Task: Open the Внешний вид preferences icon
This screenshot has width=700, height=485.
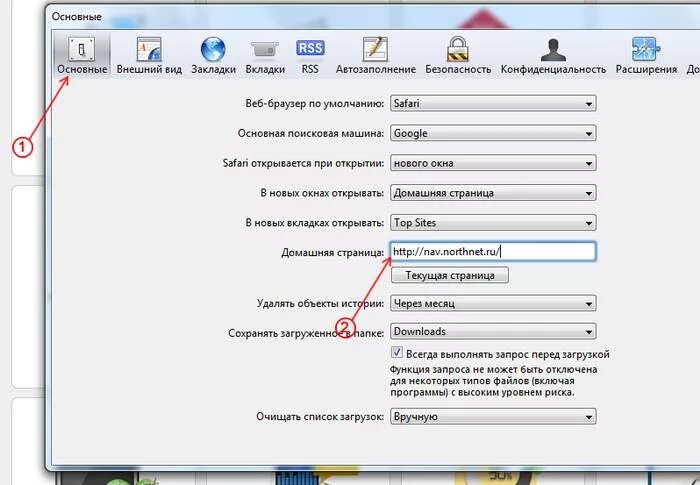Action: tap(149, 49)
